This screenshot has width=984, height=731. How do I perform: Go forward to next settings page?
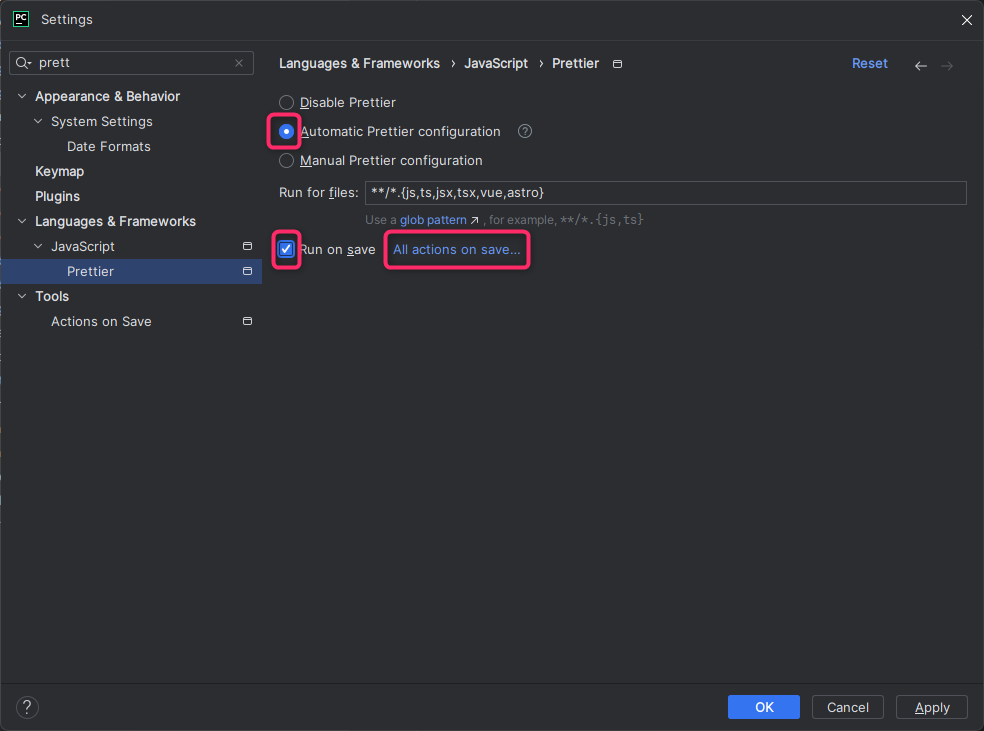(947, 65)
